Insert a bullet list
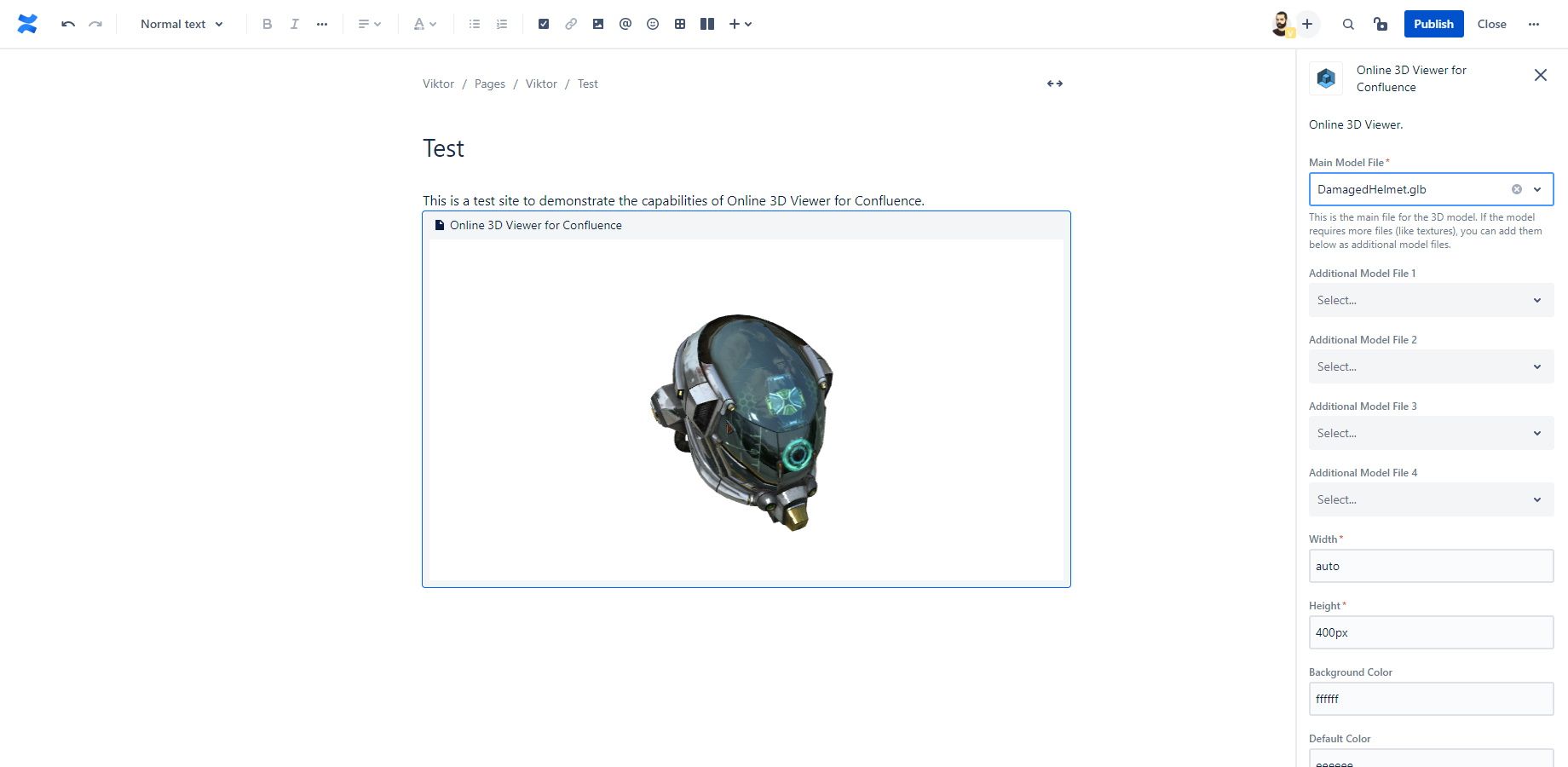 (x=475, y=24)
